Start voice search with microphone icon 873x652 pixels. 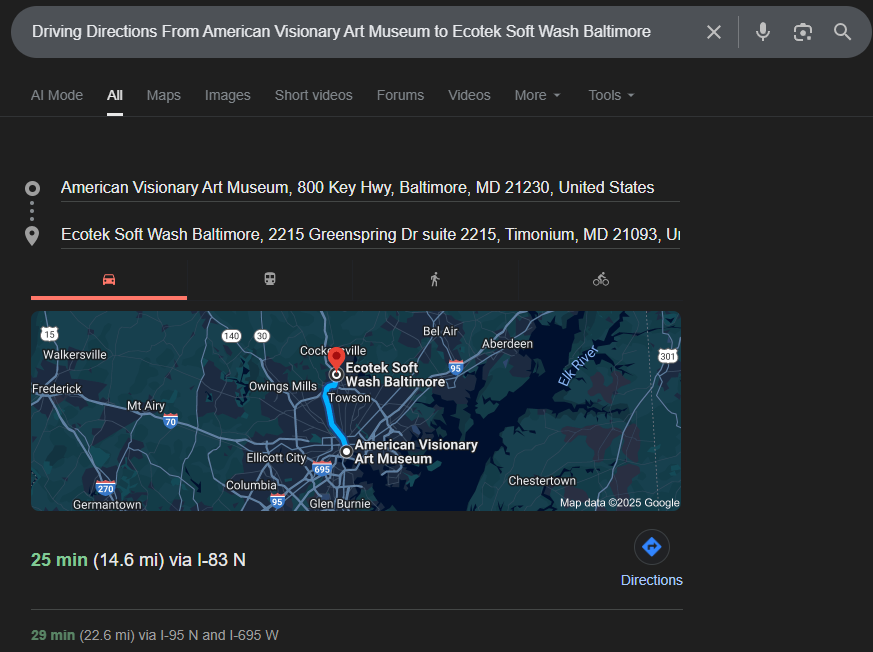[763, 32]
